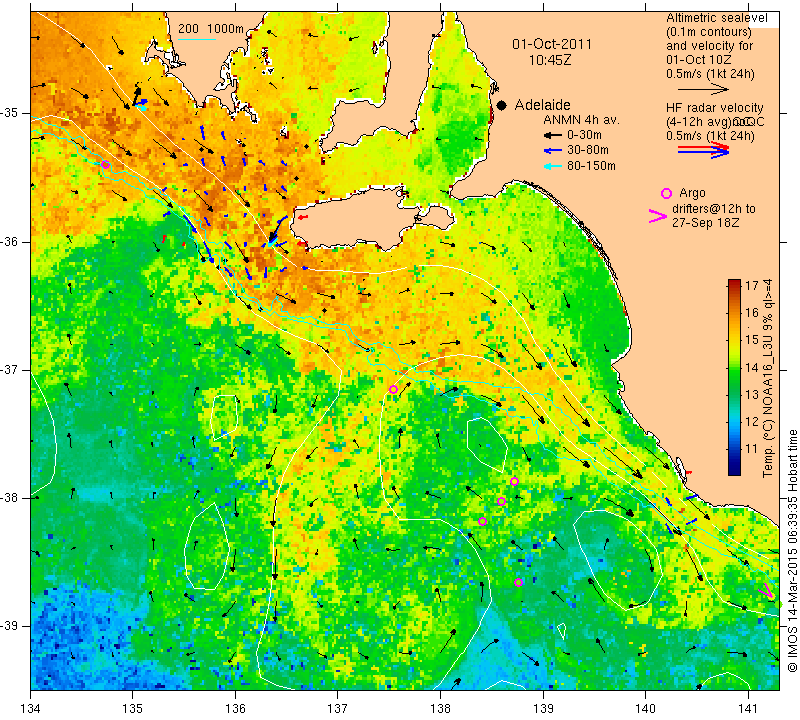The image size is (800, 720).
Task: Click the '(0.1m contours)' legend text
Action: coord(709,32)
